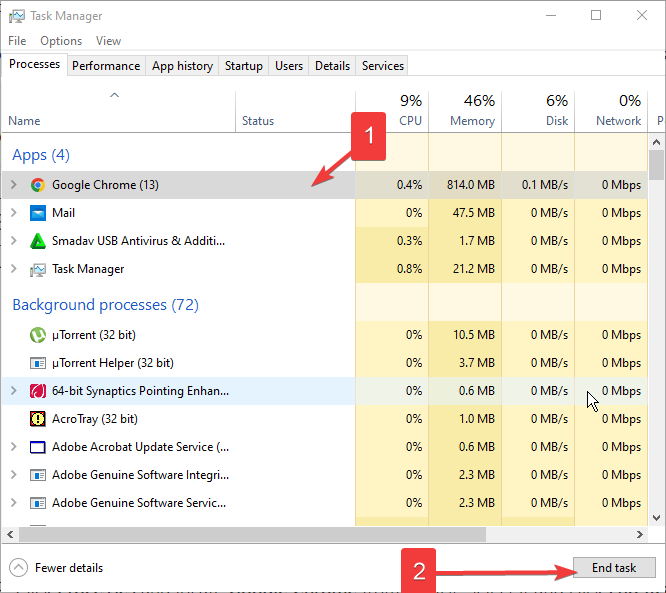This screenshot has width=666, height=593.
Task: Switch to the Details tab
Action: coord(332,66)
